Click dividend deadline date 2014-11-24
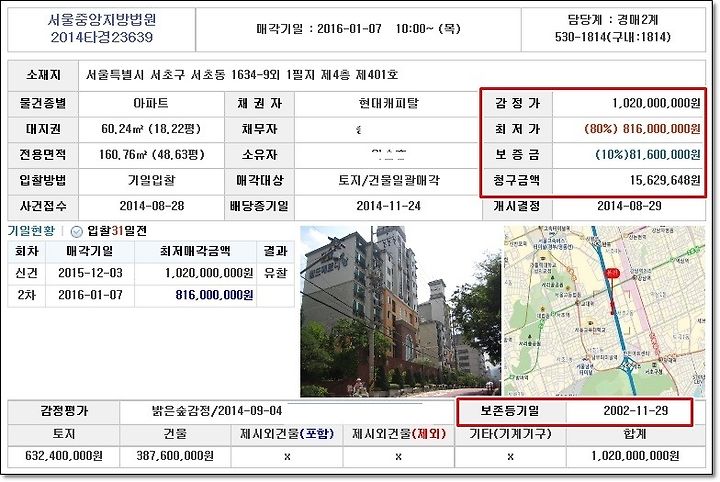The height and width of the screenshot is (482, 720). pyautogui.click(x=388, y=206)
